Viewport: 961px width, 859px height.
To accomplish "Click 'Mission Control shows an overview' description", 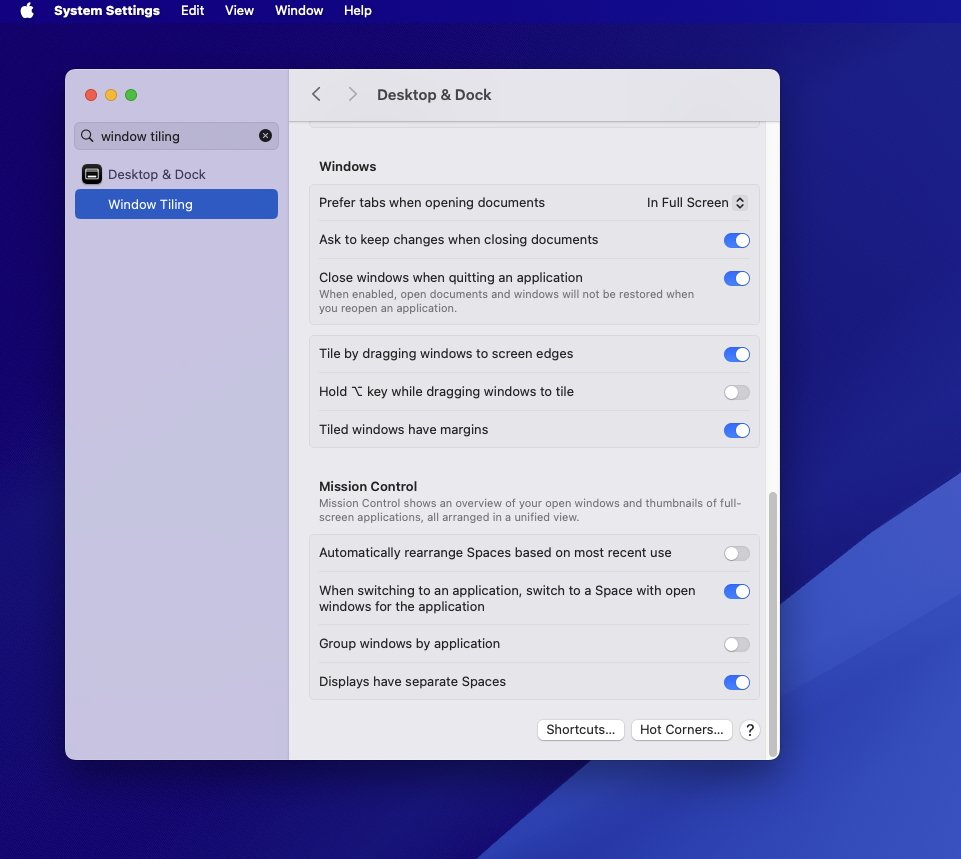I will [x=530, y=510].
